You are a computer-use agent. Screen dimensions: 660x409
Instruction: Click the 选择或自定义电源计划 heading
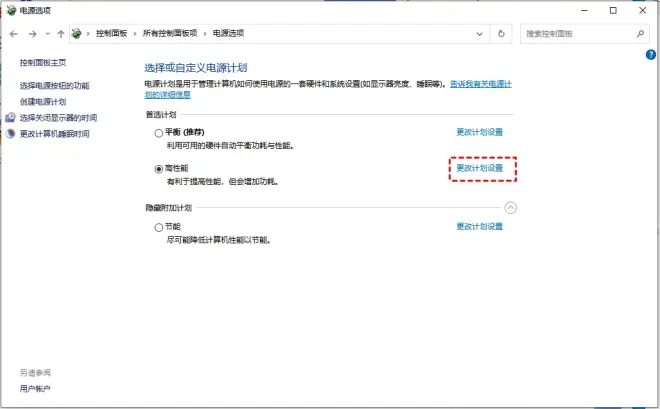point(196,68)
